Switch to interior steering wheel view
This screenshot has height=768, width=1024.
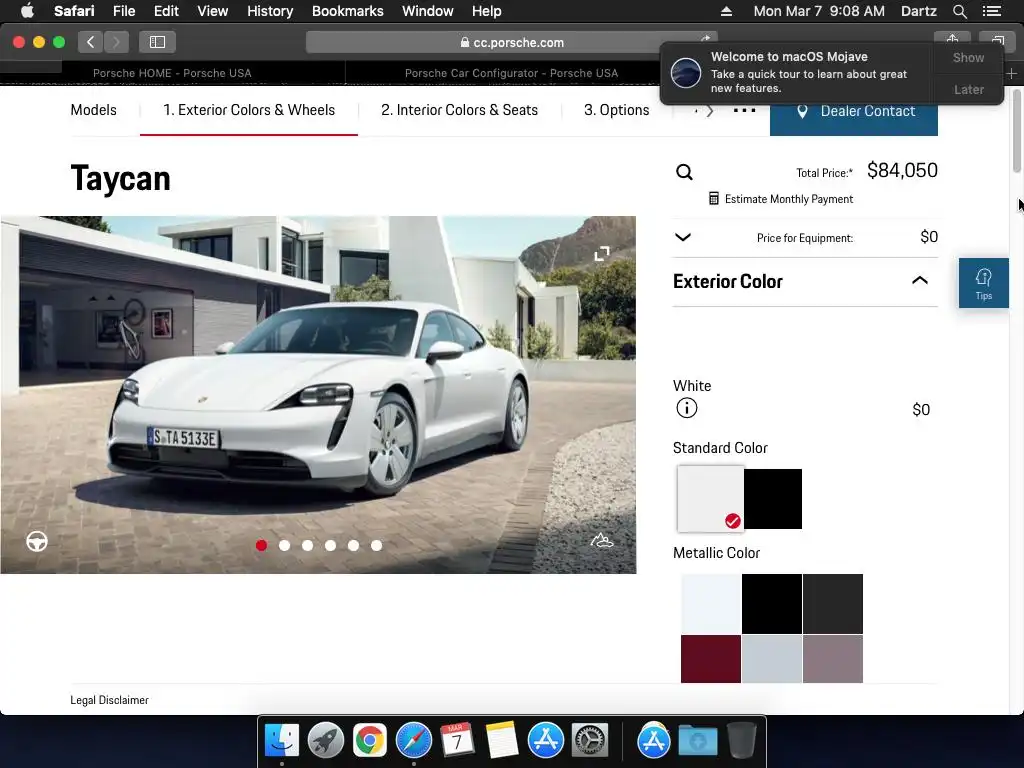click(37, 541)
